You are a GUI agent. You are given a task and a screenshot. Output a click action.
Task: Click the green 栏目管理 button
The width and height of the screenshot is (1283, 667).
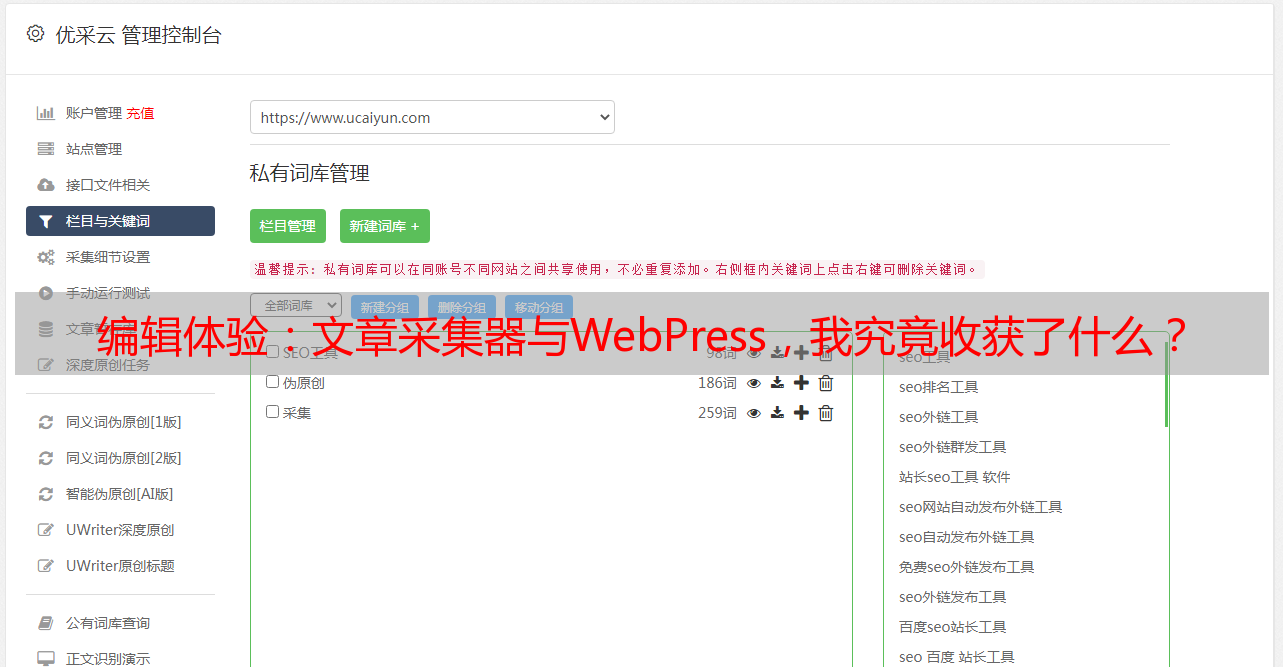point(288,226)
